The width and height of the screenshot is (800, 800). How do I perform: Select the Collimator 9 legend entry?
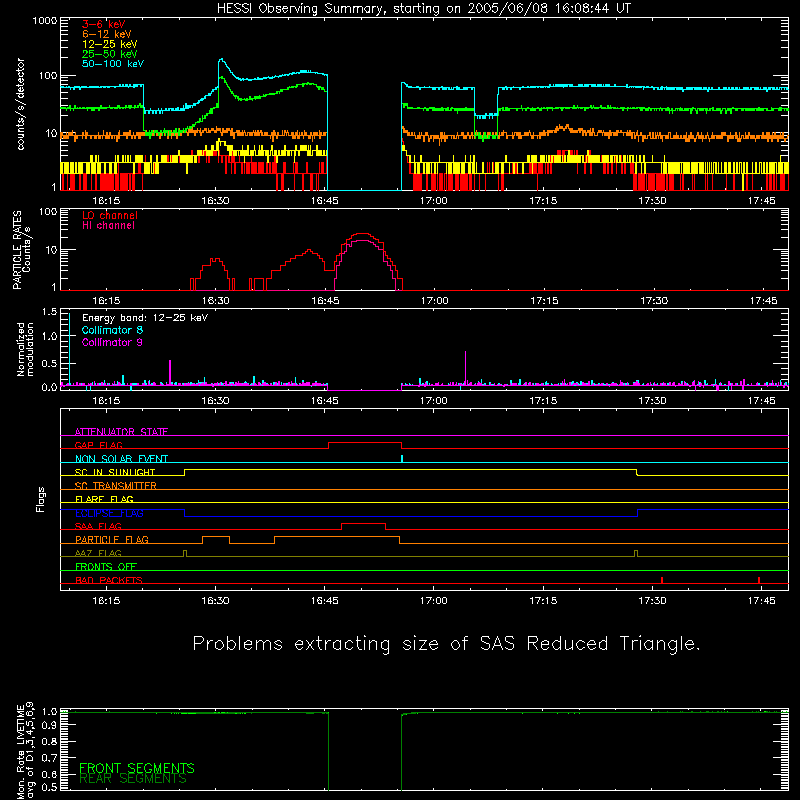pos(112,342)
